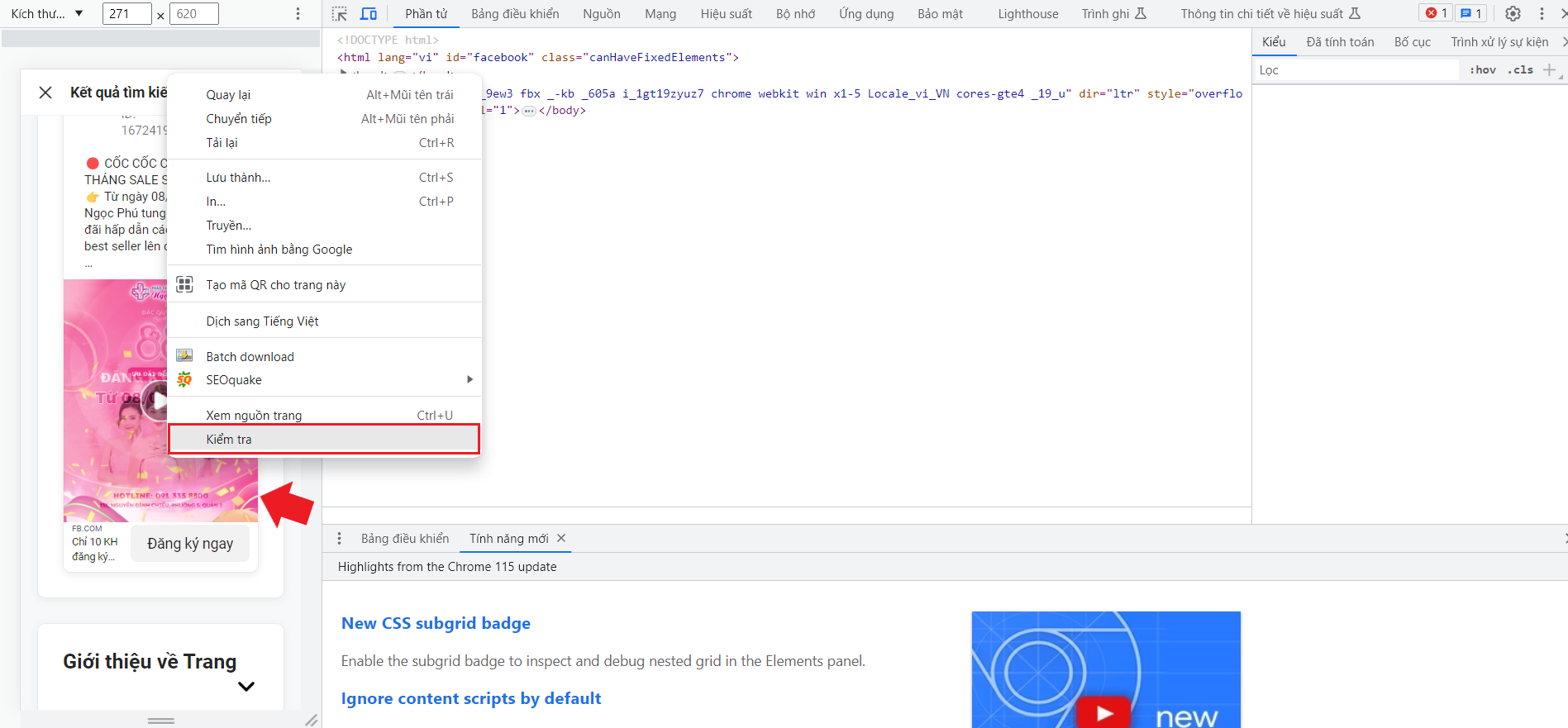Open the Hiệu suất tab
1568x728 pixels.
pos(727,14)
